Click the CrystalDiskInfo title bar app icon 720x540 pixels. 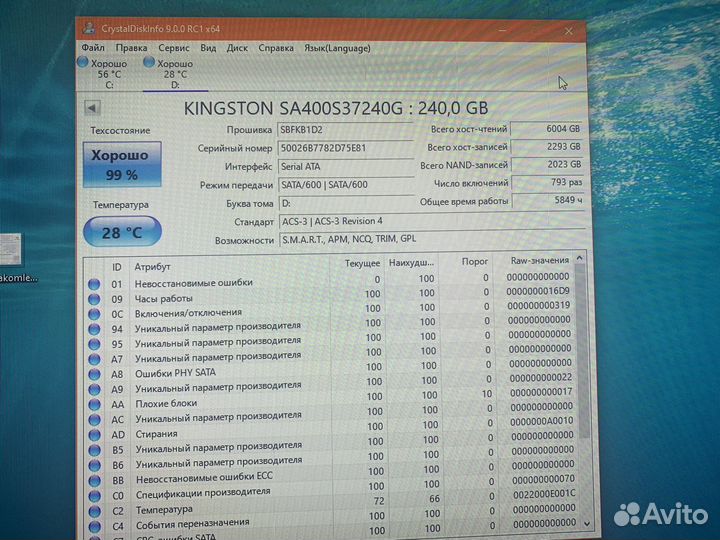89,28
